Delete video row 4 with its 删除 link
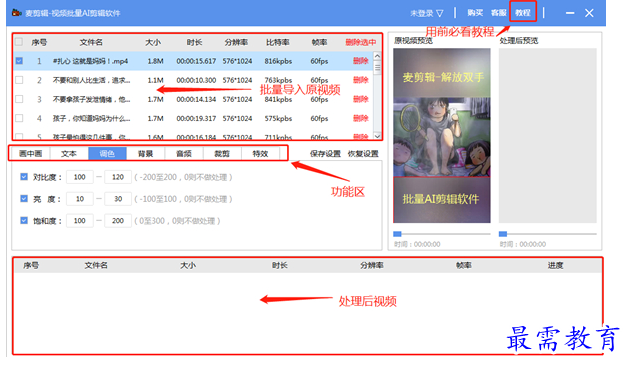 click(x=360, y=118)
